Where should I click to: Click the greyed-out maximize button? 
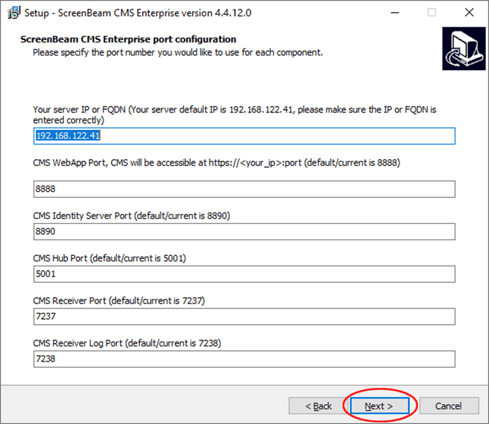(432, 13)
